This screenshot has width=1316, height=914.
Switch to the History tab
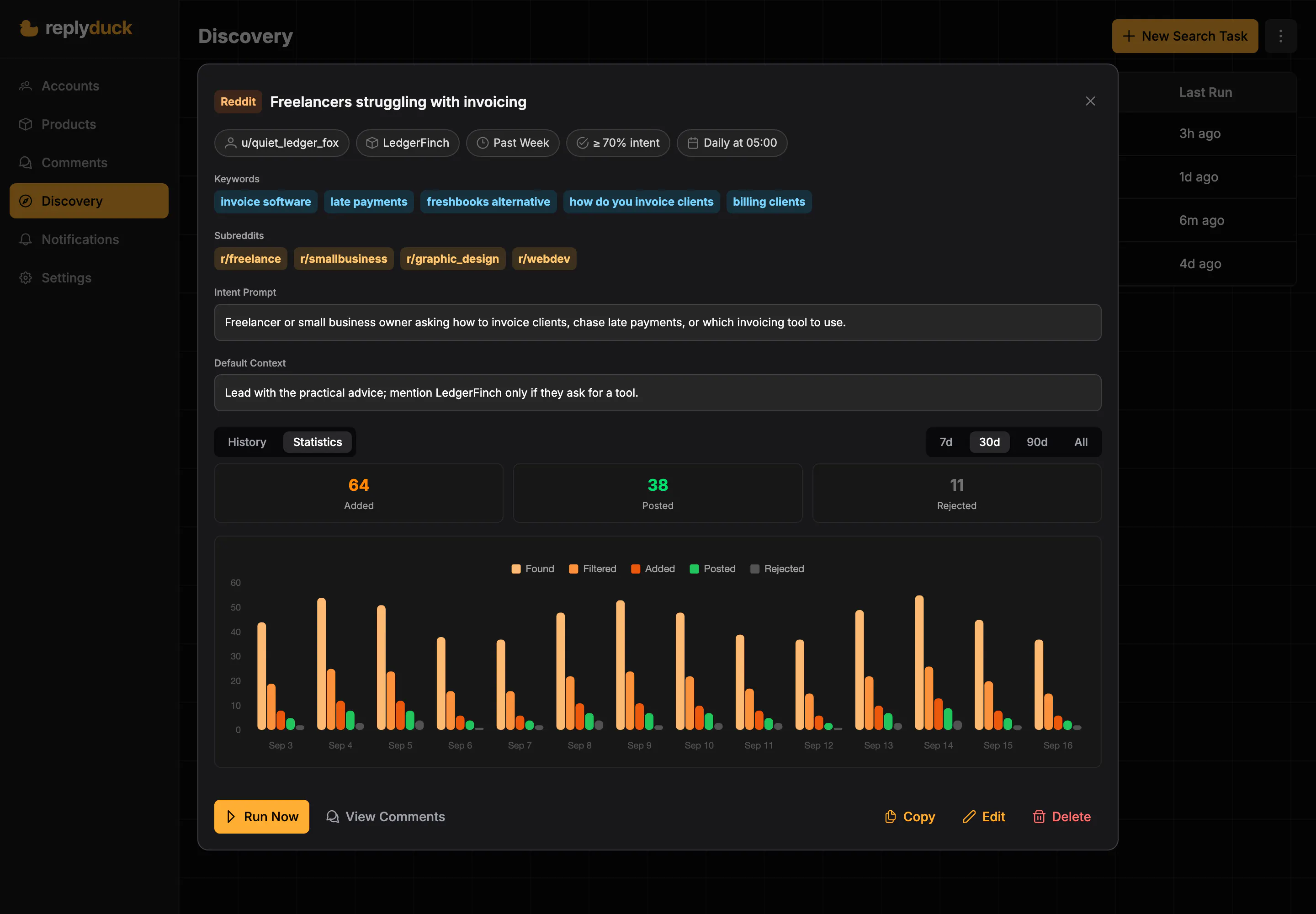(247, 442)
